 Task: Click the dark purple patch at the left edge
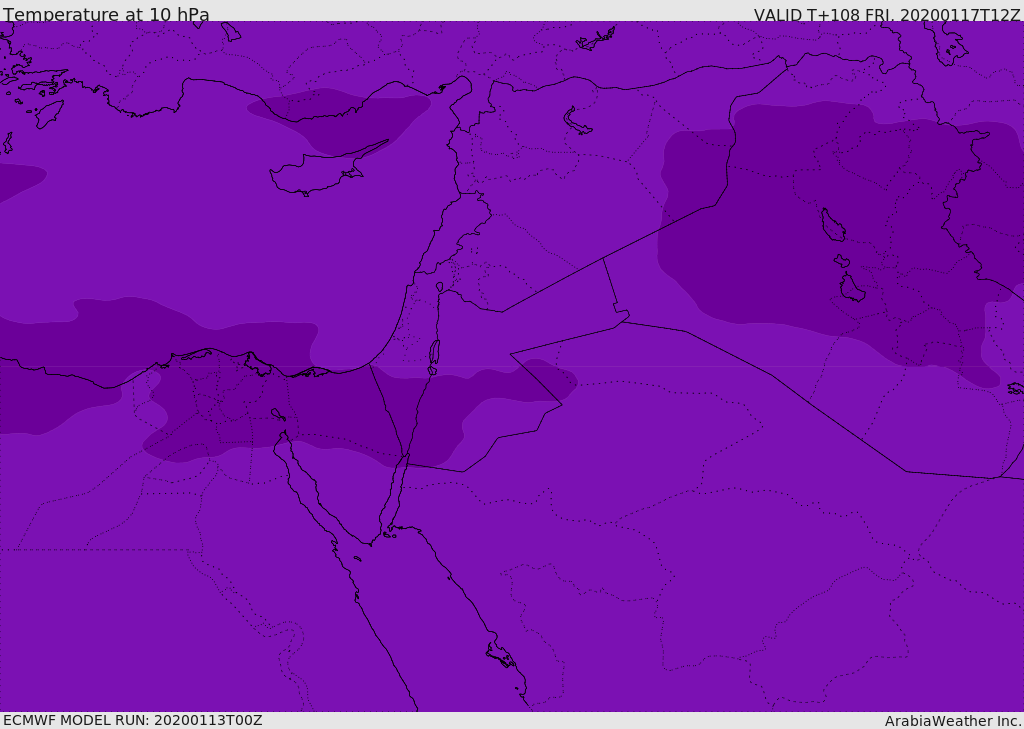(x=15, y=180)
